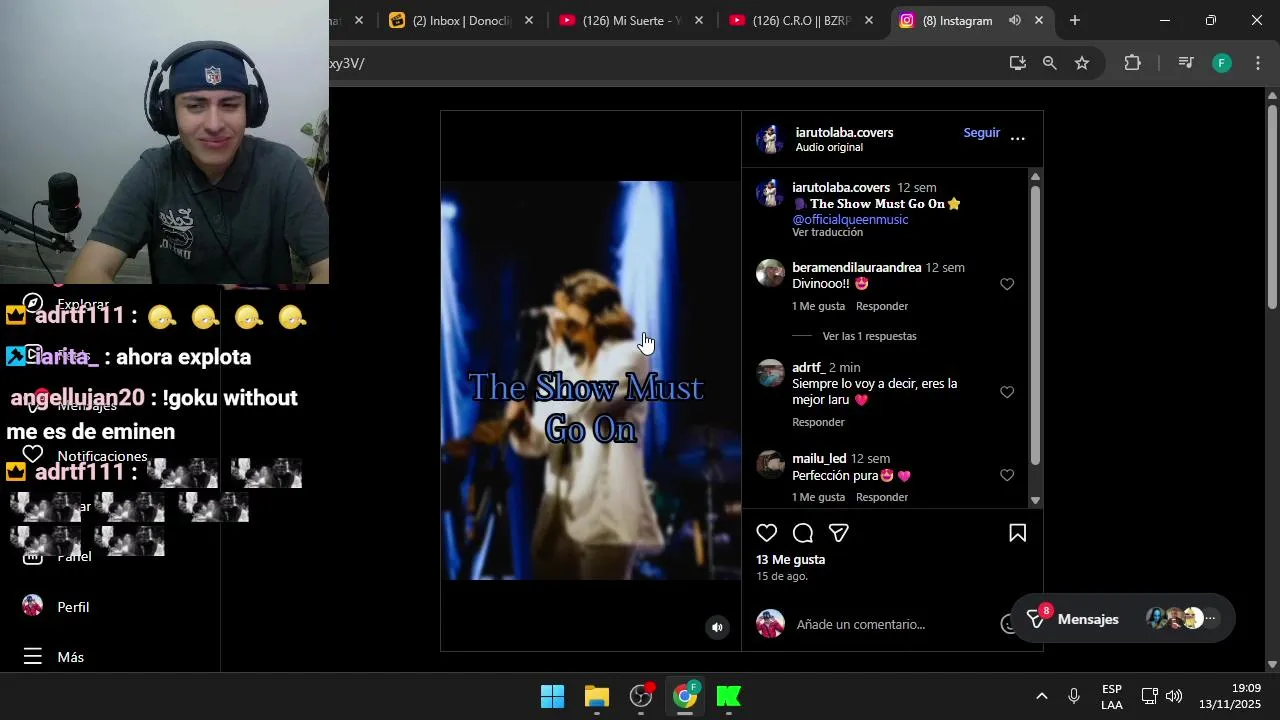Show hidden system tray icons
This screenshot has width=1280, height=720.
coord(1041,696)
